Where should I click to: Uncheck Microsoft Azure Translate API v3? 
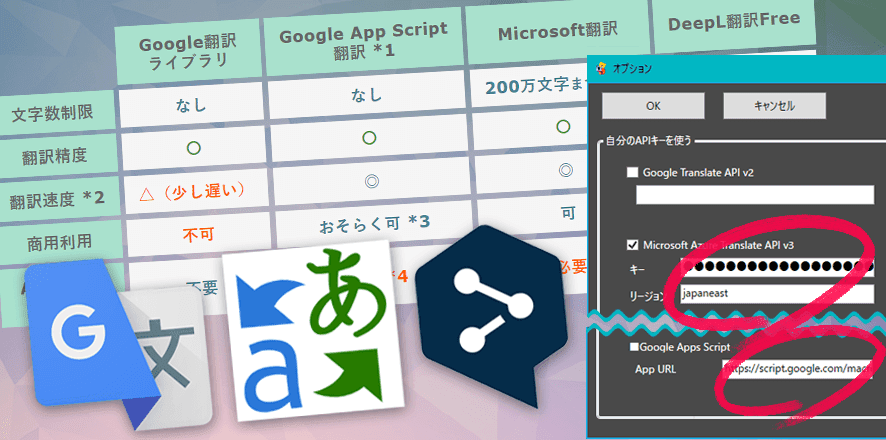tap(632, 245)
